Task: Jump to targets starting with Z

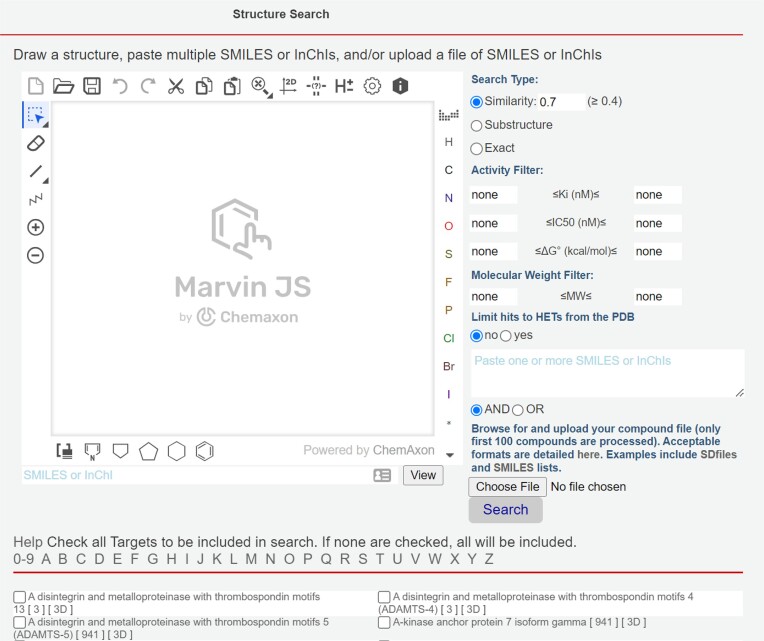Action: (489, 559)
